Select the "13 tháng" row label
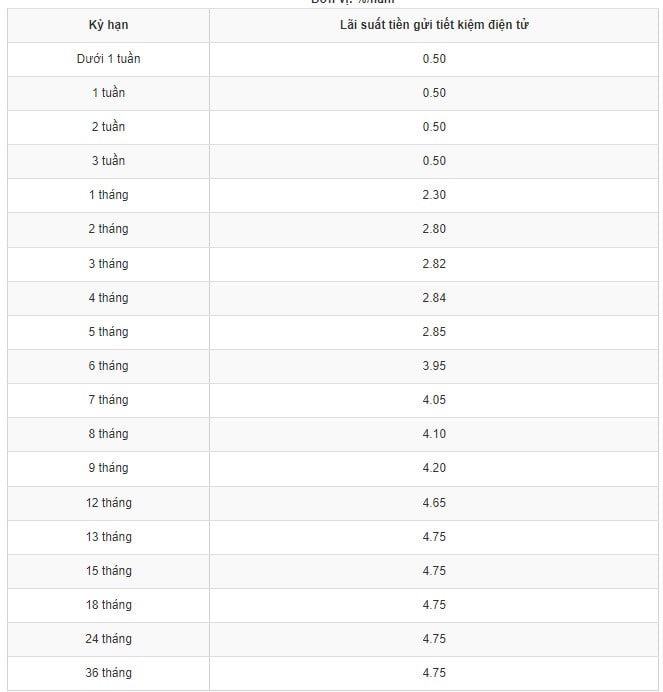Viewport: 663px width, 692px height. (108, 537)
